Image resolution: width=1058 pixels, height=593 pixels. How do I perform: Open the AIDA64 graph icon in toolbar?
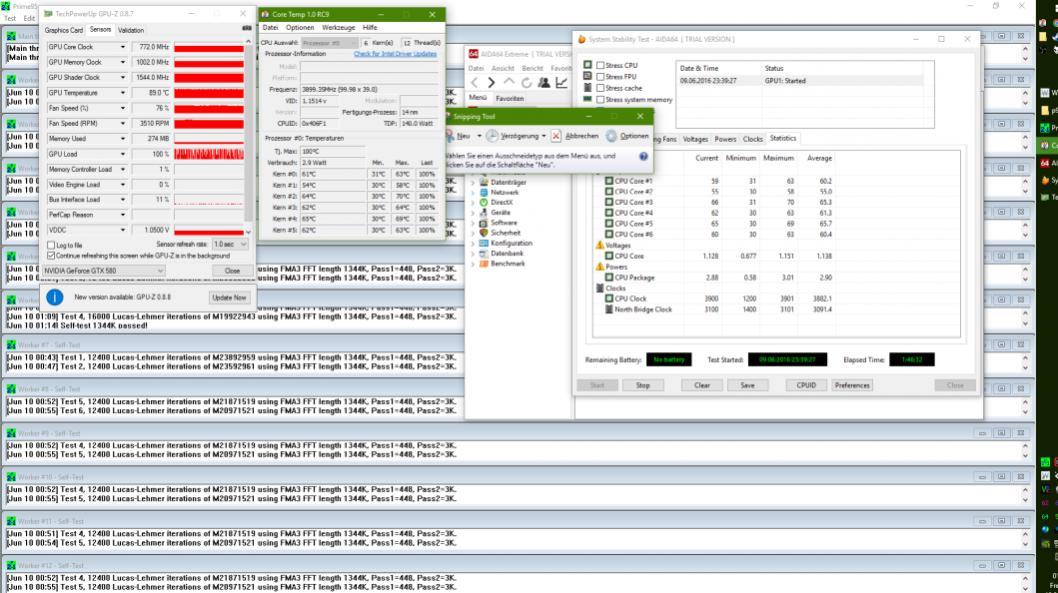tap(561, 83)
